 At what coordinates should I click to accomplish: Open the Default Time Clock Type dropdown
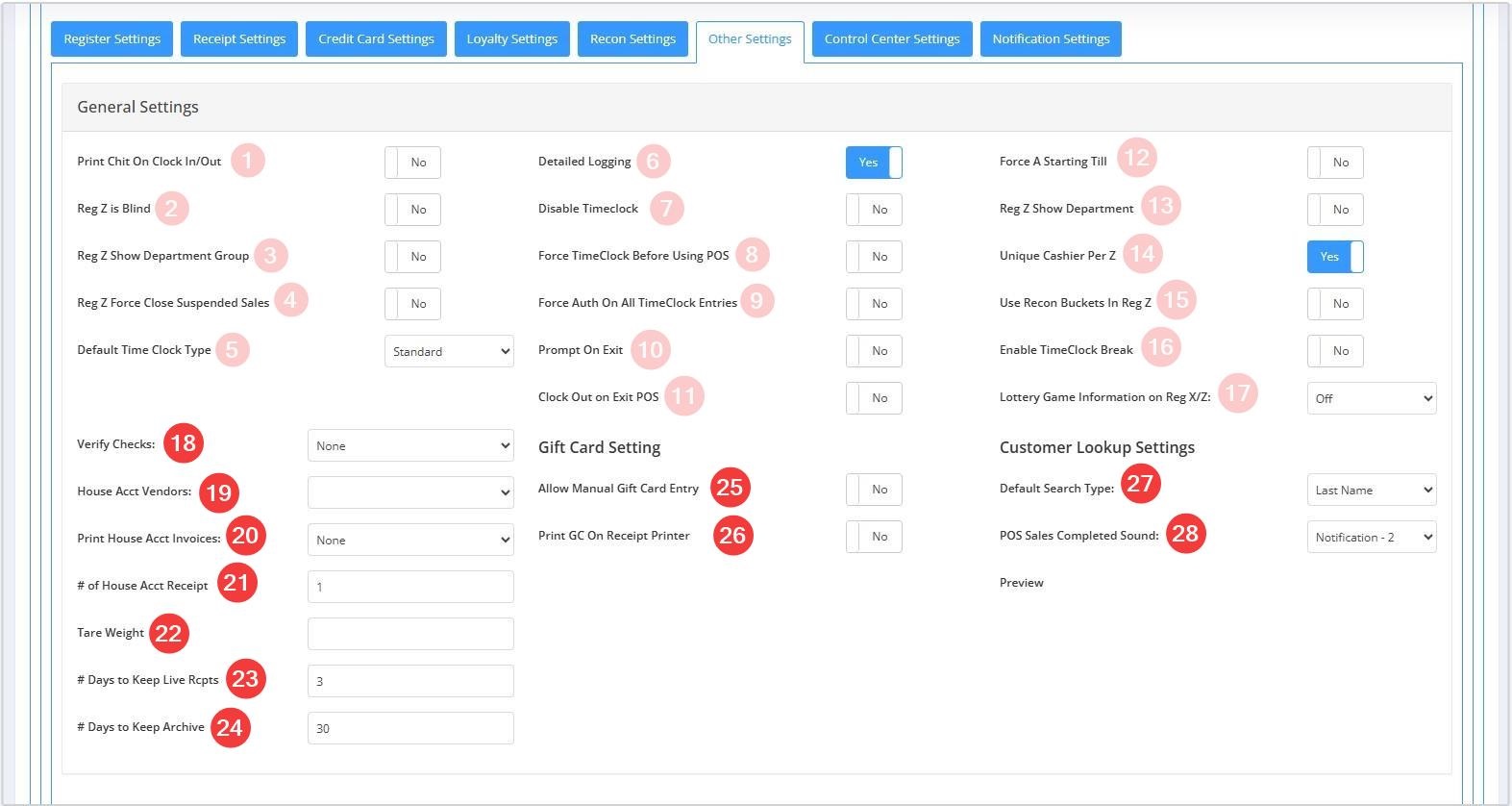(x=449, y=351)
